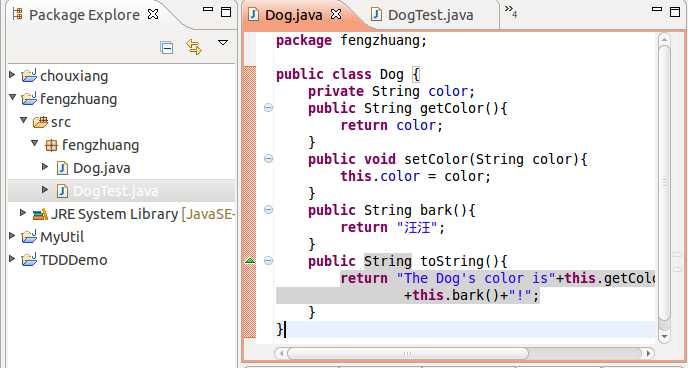The image size is (688, 368).
Task: Click the override marker beside toString
Action: tap(250, 261)
